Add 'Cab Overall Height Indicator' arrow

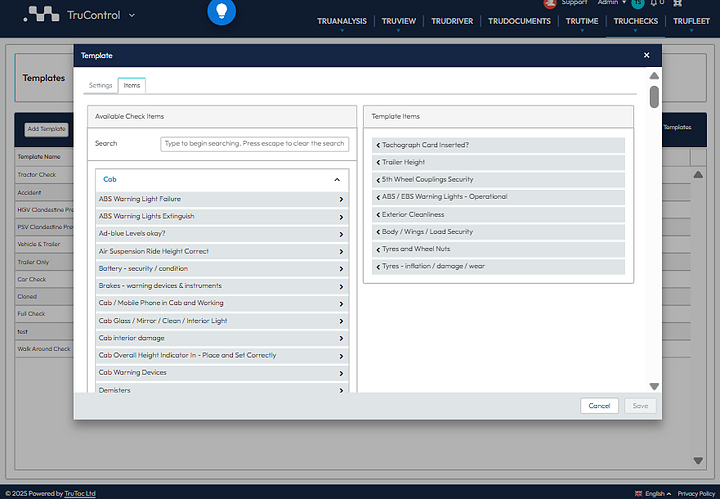(x=341, y=356)
